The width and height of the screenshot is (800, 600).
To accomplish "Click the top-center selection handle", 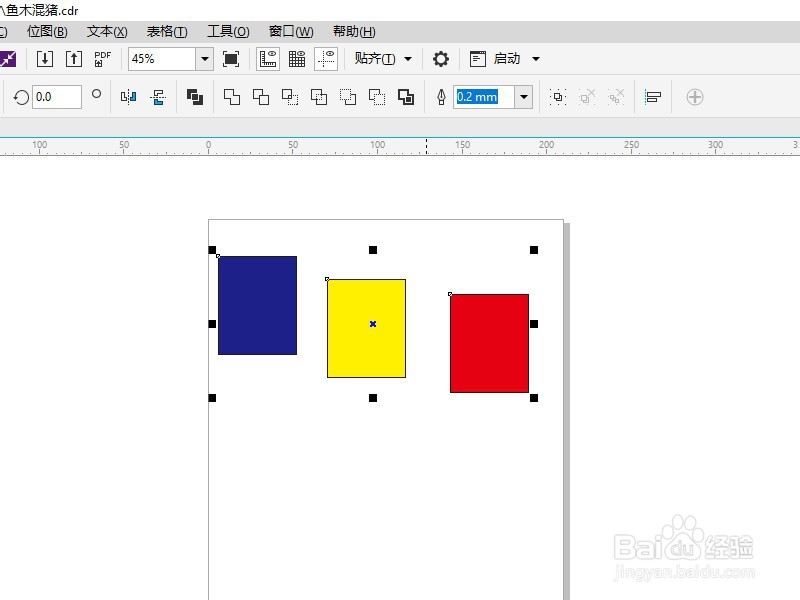I will 373,250.
